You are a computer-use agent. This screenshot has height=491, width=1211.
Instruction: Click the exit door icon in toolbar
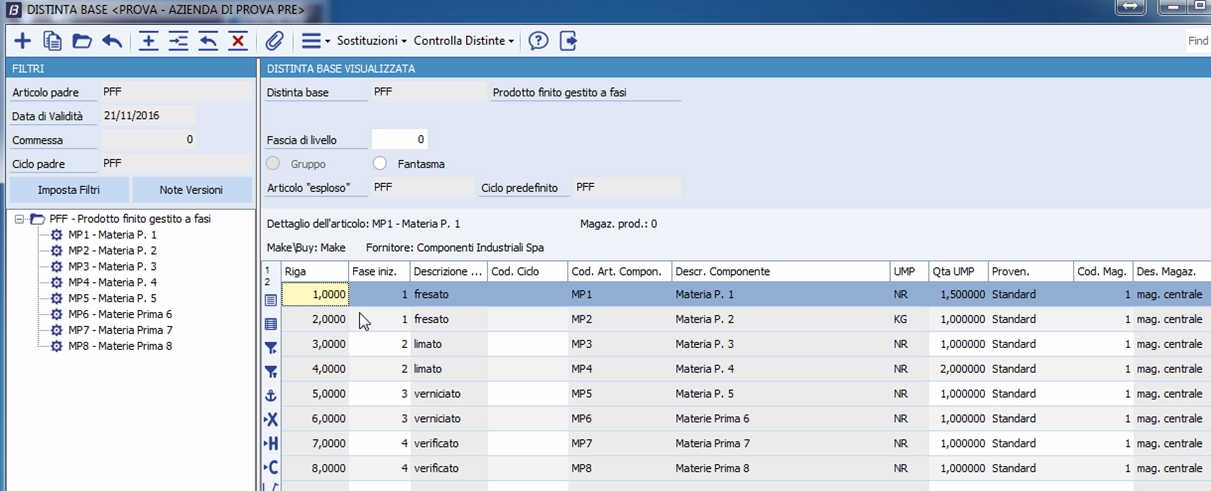tap(568, 41)
